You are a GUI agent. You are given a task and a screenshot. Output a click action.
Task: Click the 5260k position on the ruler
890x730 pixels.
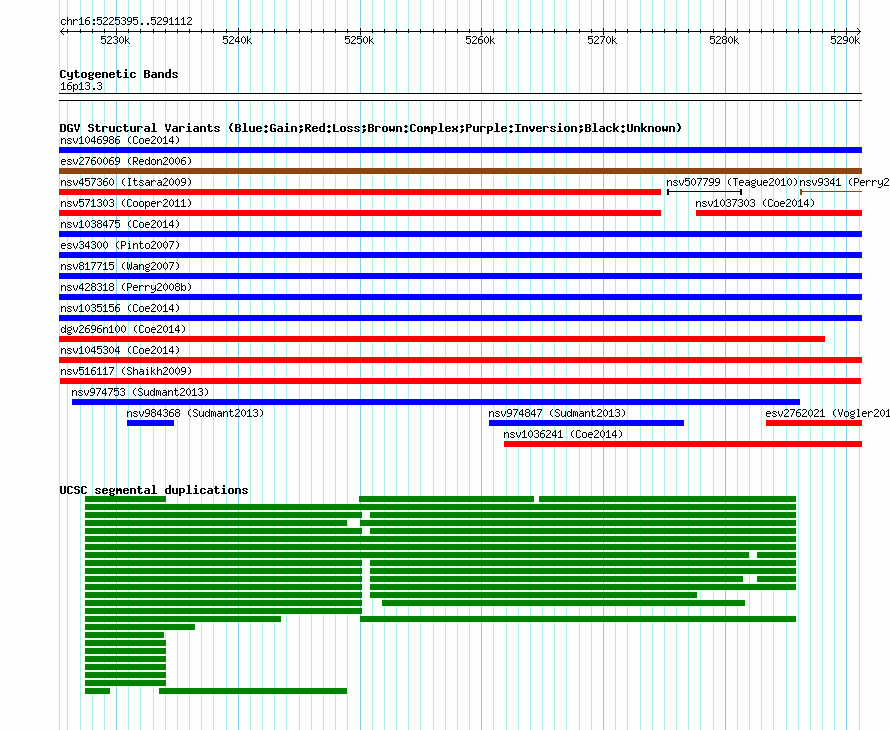coord(480,40)
